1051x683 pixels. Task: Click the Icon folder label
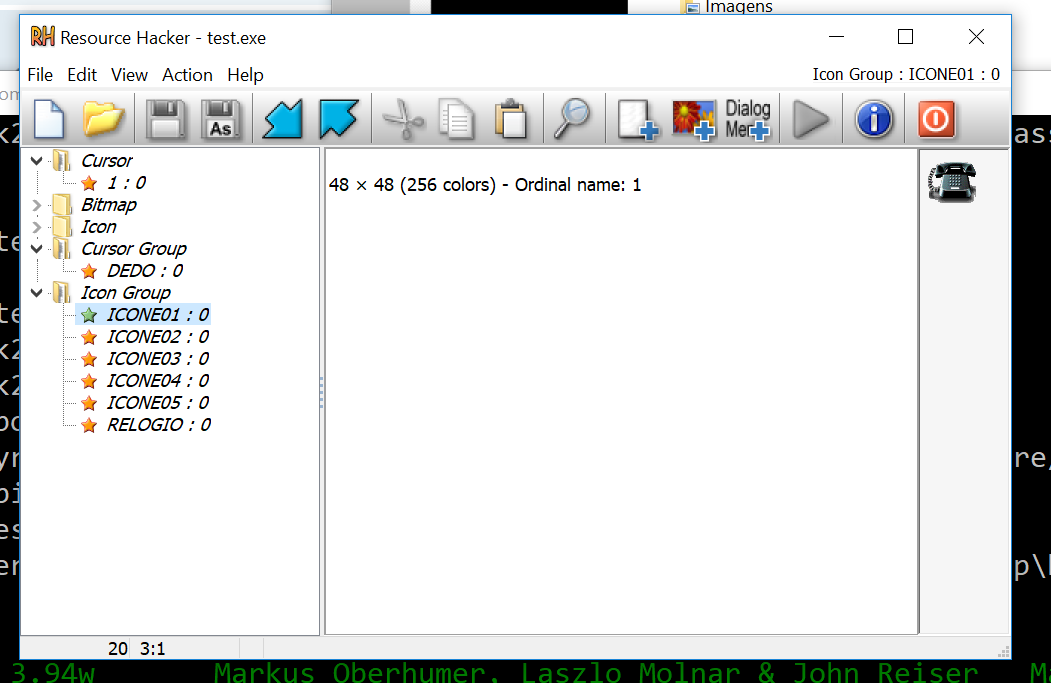coord(99,227)
